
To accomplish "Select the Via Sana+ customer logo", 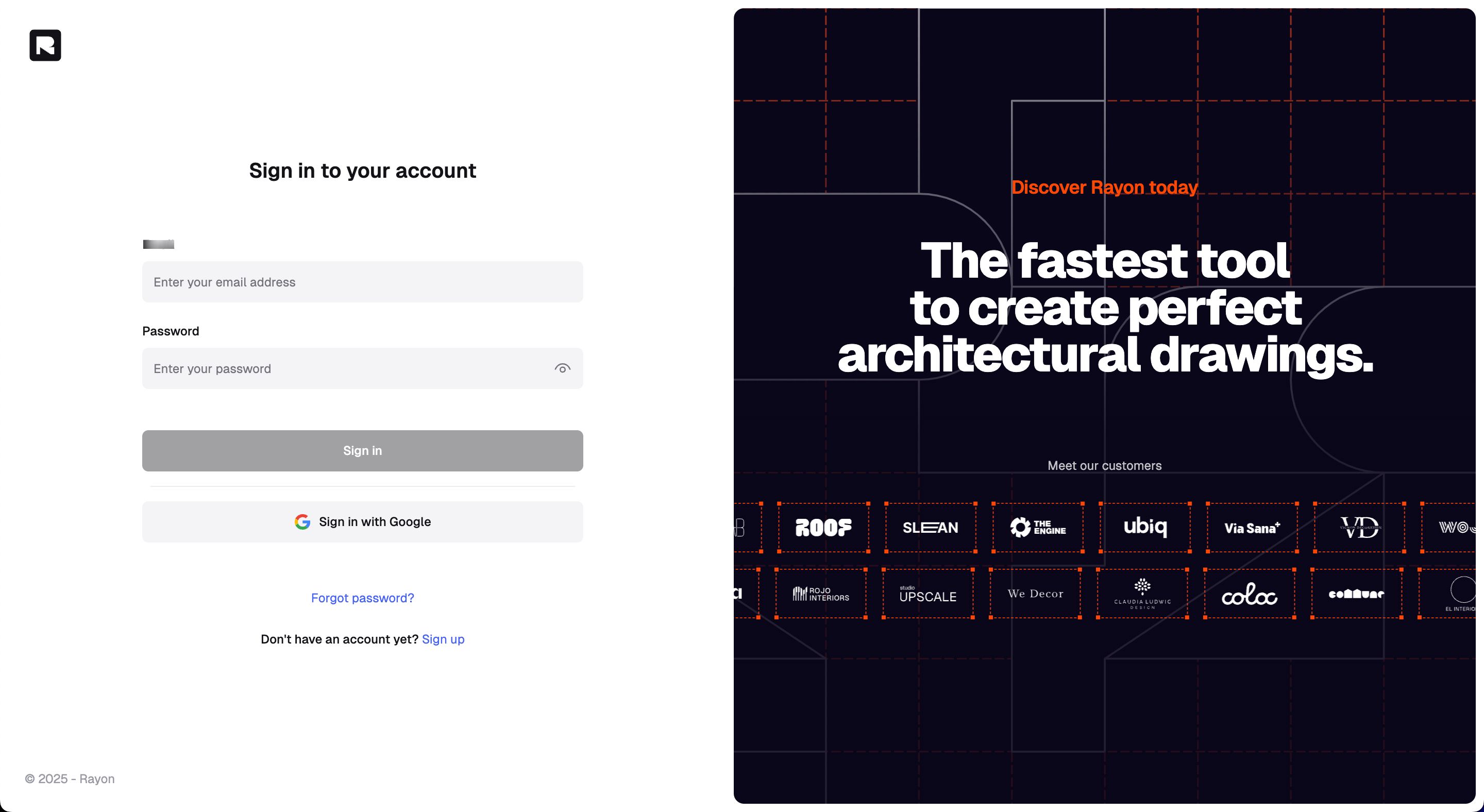I will (x=1252, y=527).
